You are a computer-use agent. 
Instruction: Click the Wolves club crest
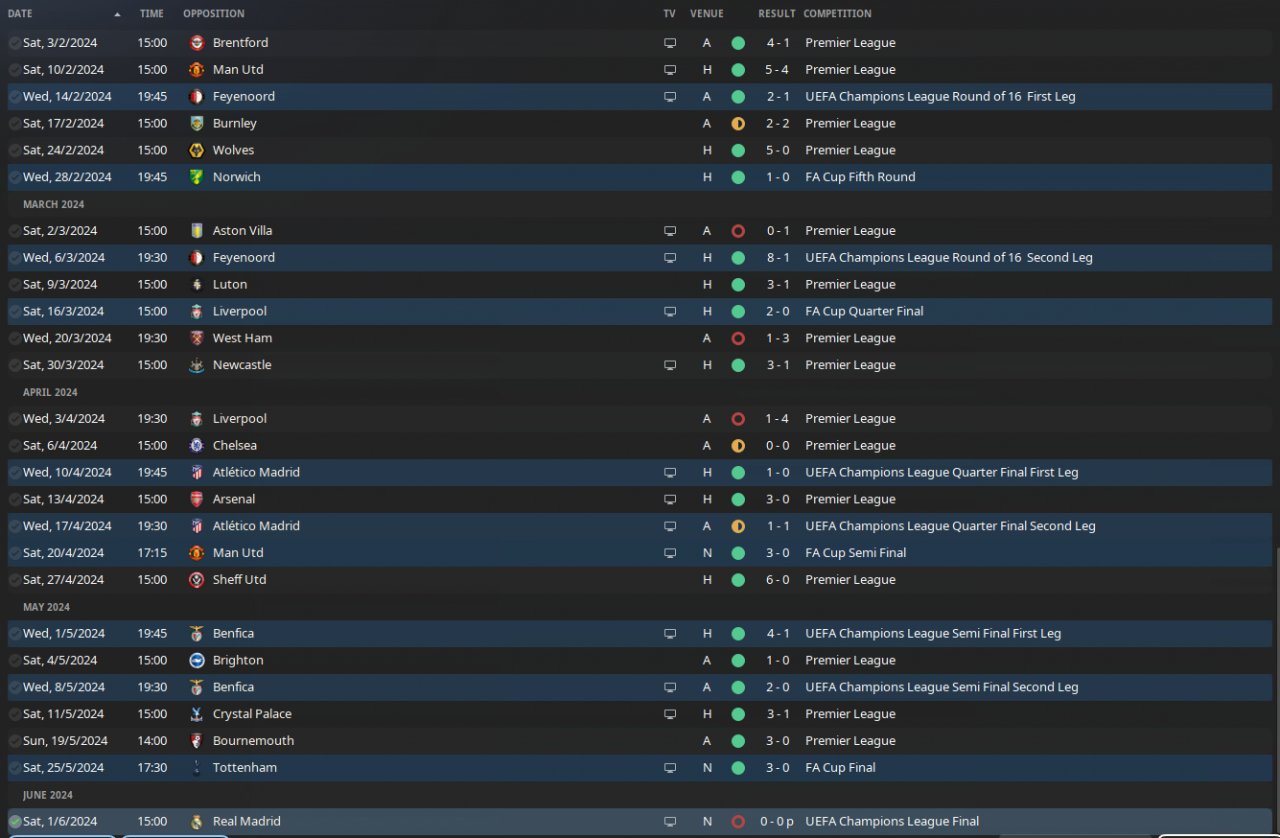[196, 150]
